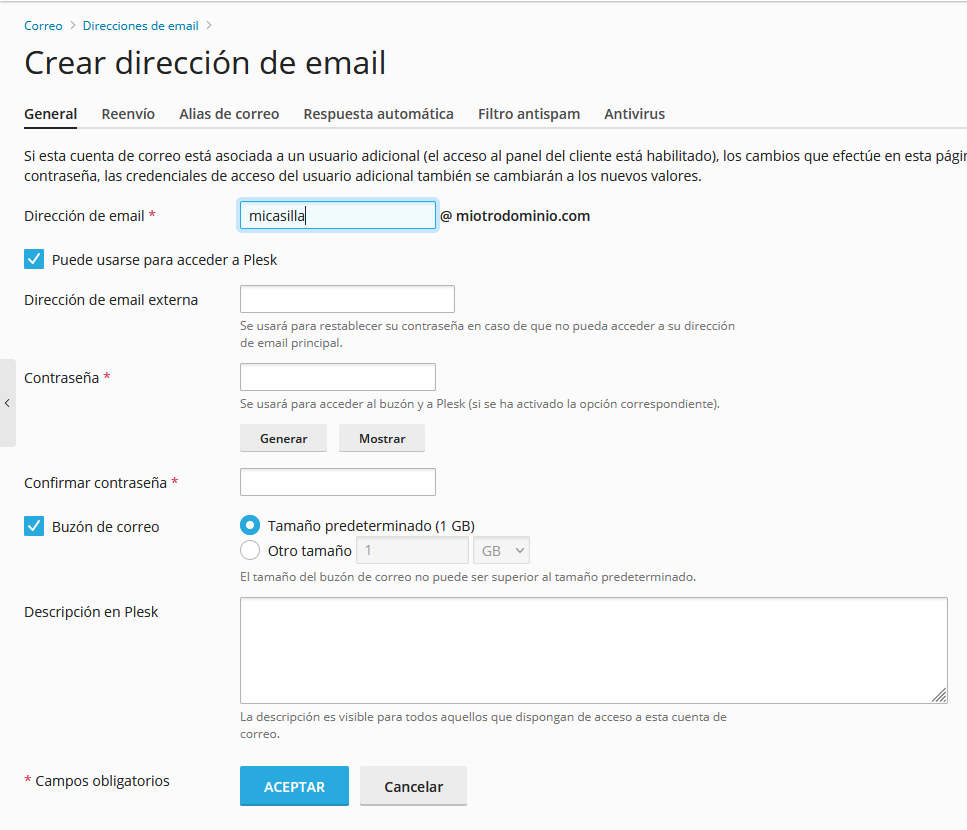Choose the Otro tamaño radio option
Image resolution: width=967 pixels, height=830 pixels.
(250, 550)
